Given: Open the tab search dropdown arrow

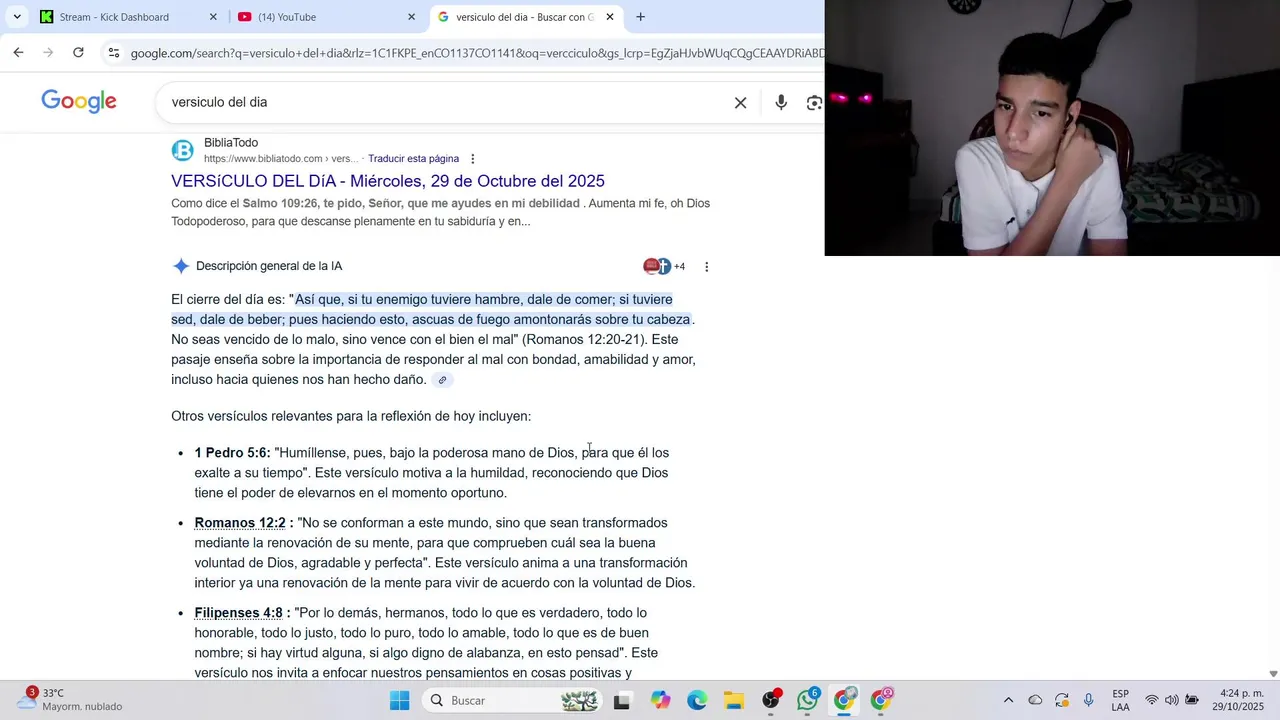Looking at the screenshot, I should click(17, 17).
